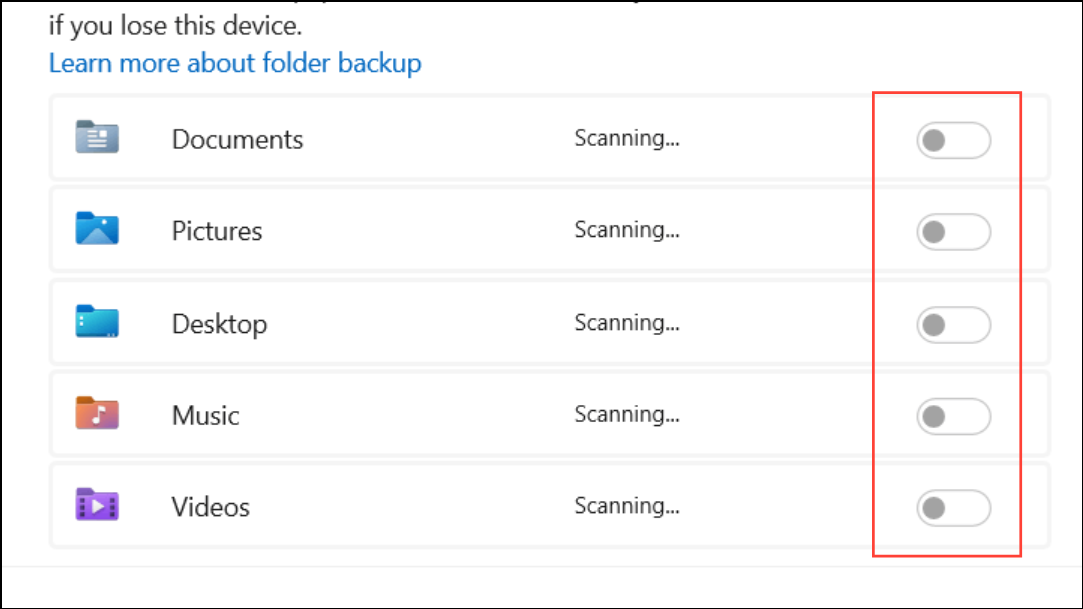
Task: Click Scanning status in Pictures row
Action: (627, 231)
